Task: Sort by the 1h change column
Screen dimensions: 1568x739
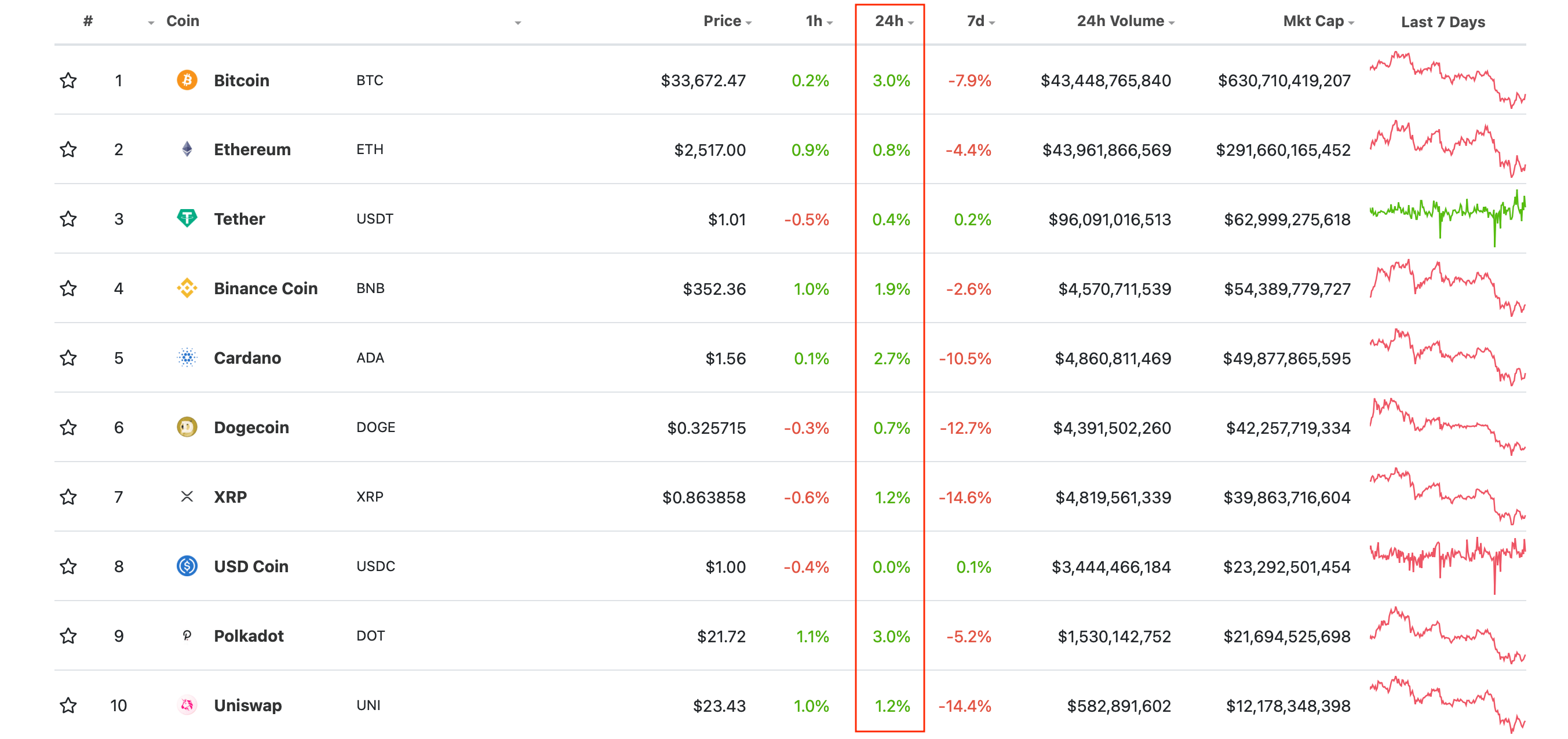Action: (x=819, y=21)
